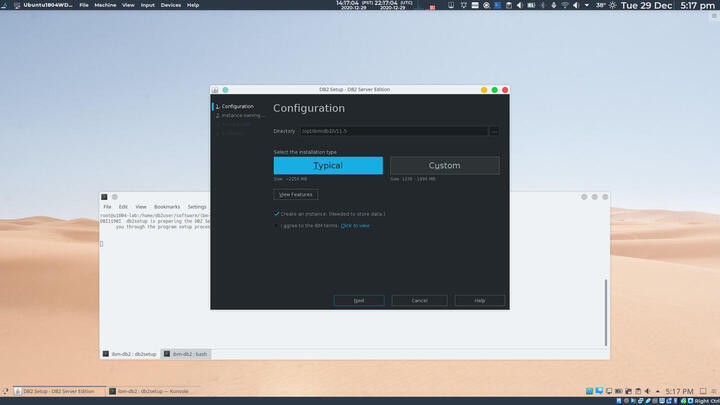This screenshot has height=405, width=720.
Task: Select the Configuration step in the sidebar
Action: [x=235, y=106]
